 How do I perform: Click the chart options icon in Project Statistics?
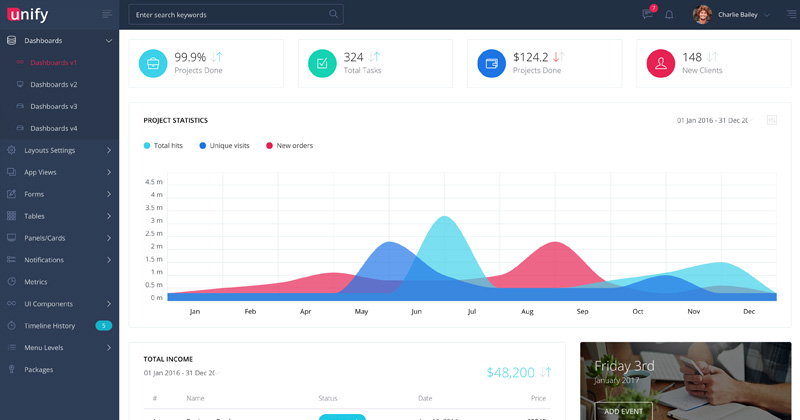tap(771, 120)
